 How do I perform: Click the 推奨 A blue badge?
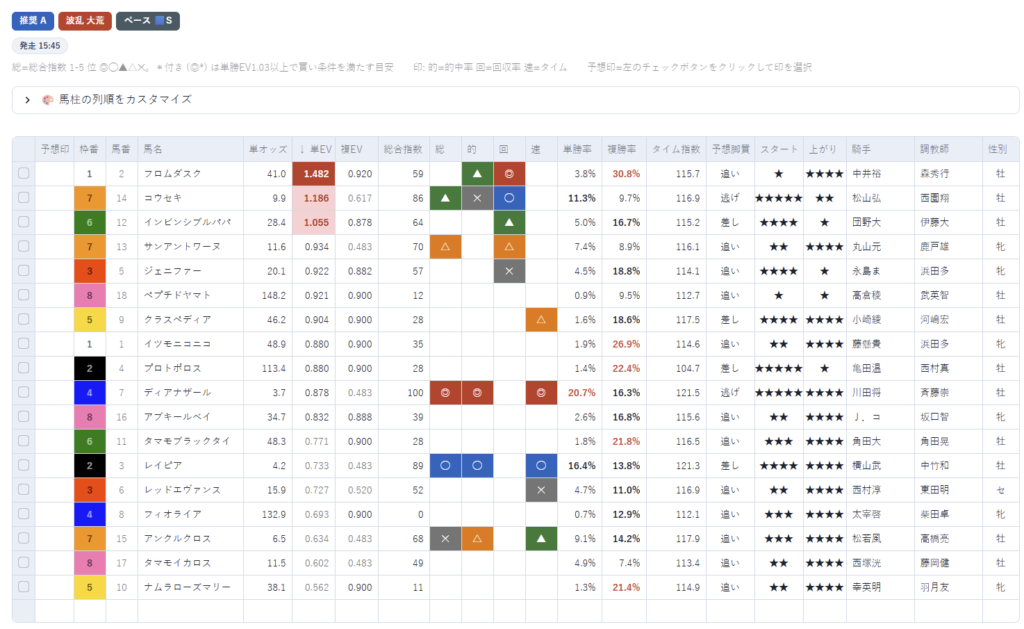pos(33,20)
